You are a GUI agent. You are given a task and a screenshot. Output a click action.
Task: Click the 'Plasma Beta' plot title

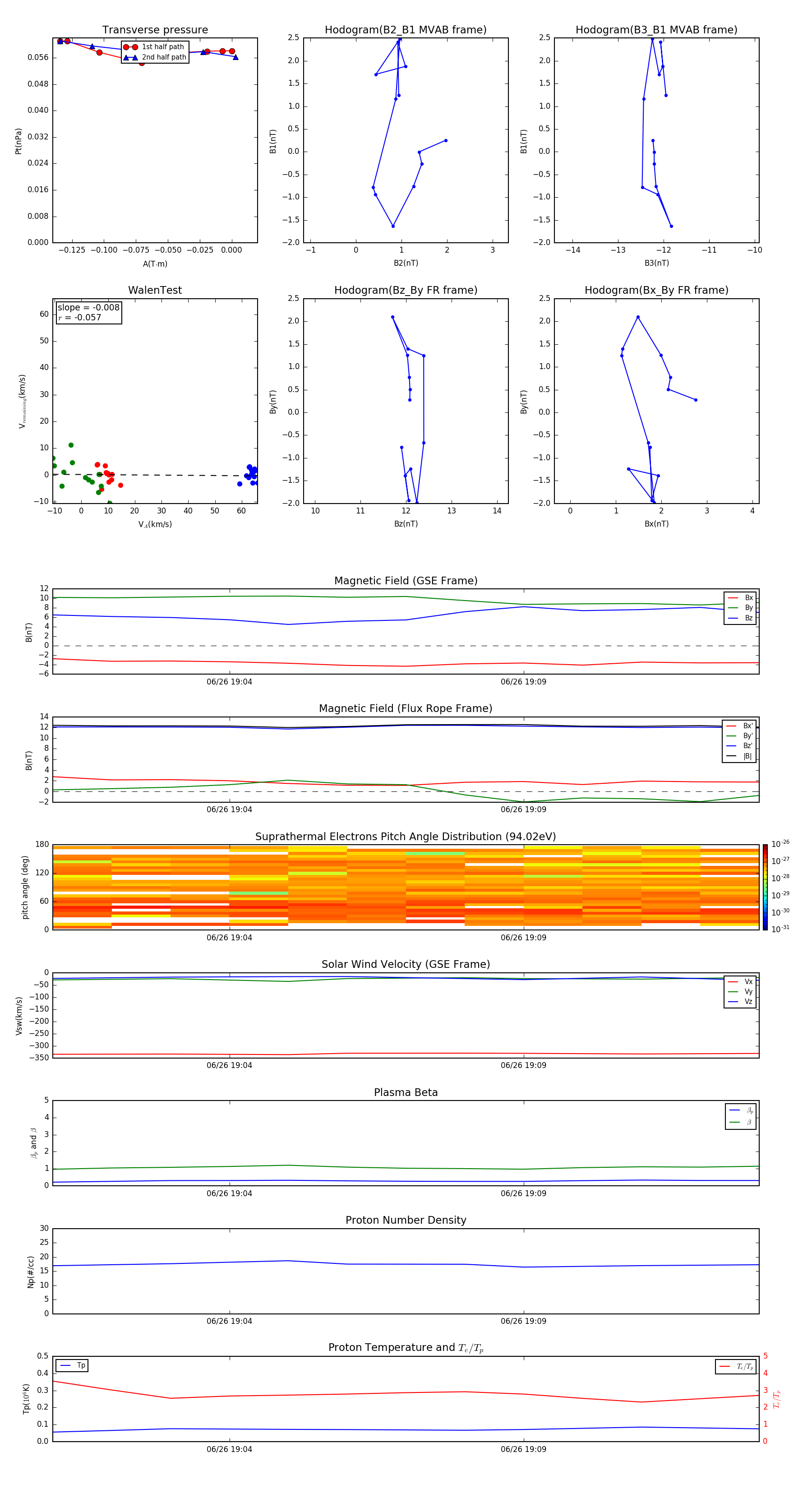[x=406, y=1092]
